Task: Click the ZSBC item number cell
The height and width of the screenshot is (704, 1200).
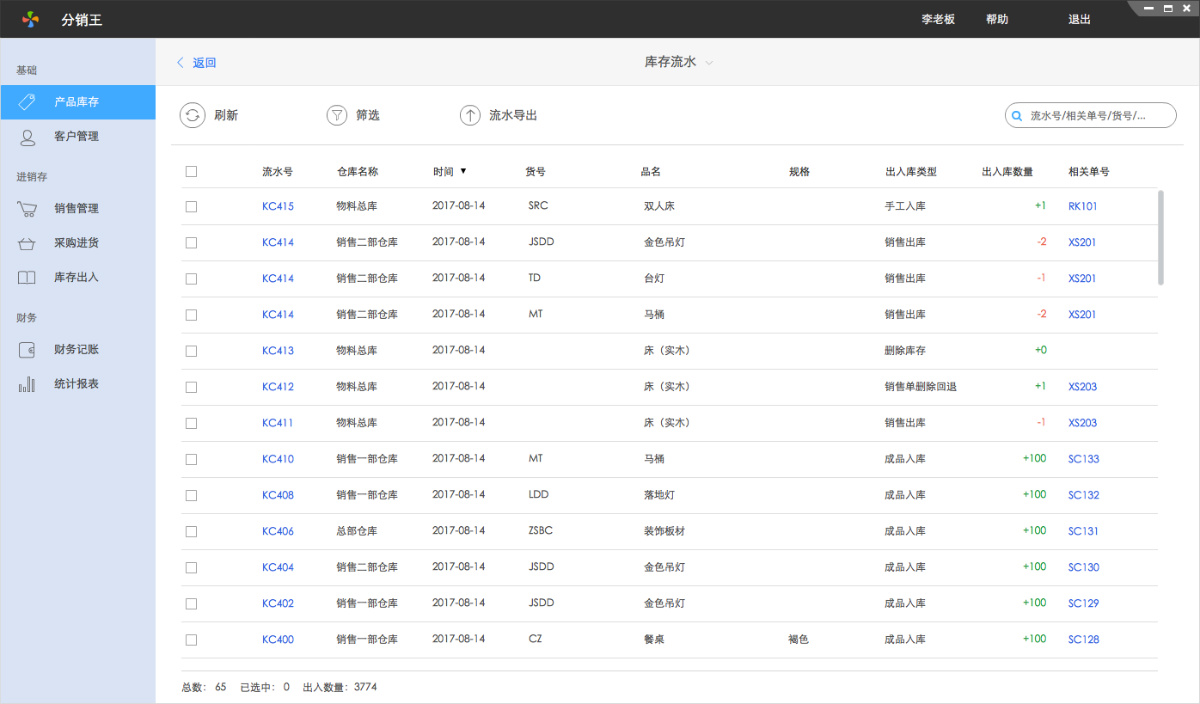Action: (x=540, y=531)
